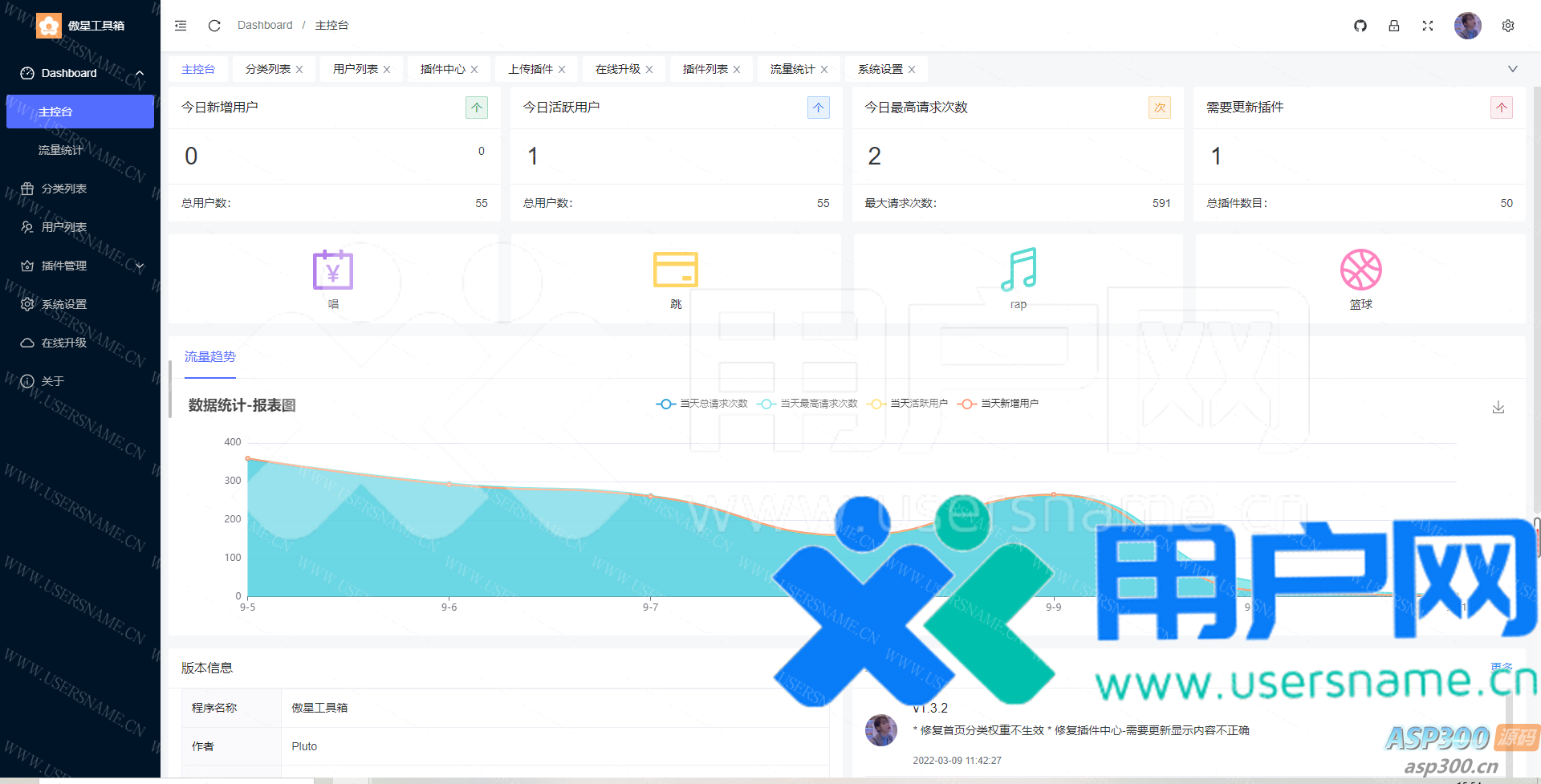Click blue up arrow on 今日活跃用户
This screenshot has height=784, width=1541.
[x=819, y=108]
